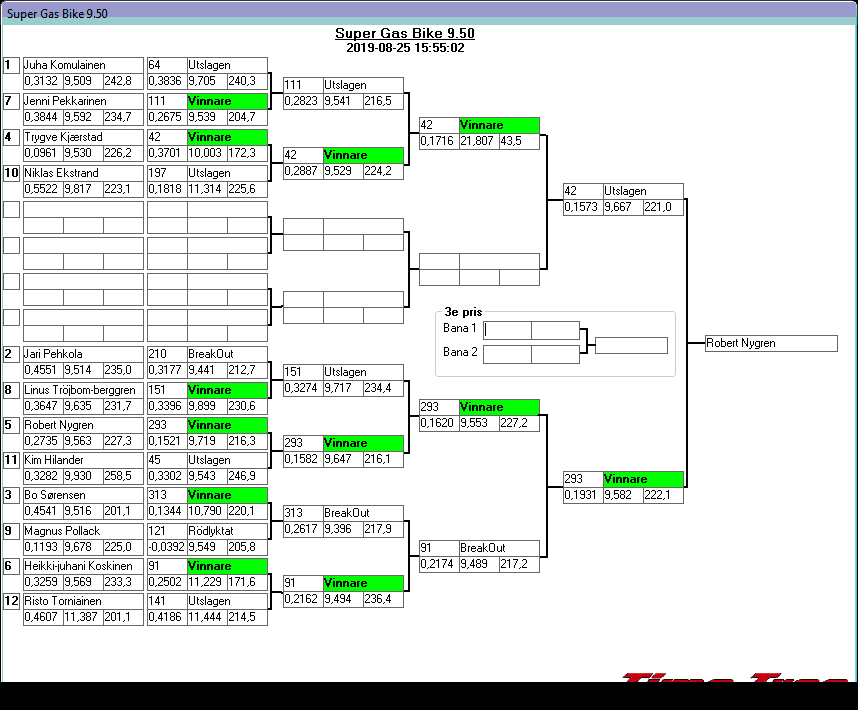Select the Magnus Pollack name field
The image size is (858, 710).
click(x=82, y=531)
